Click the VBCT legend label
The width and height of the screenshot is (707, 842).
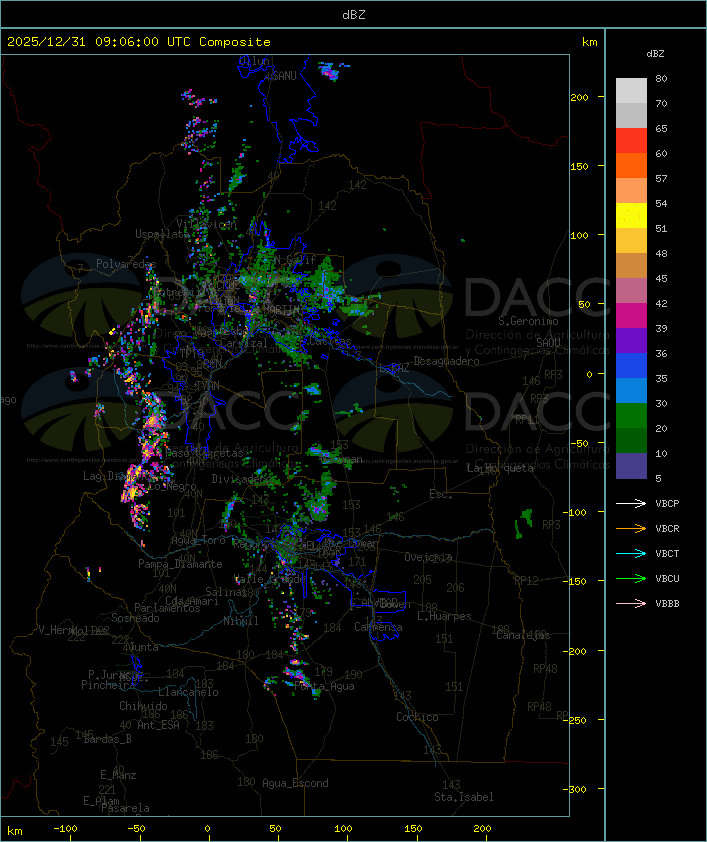[667, 554]
